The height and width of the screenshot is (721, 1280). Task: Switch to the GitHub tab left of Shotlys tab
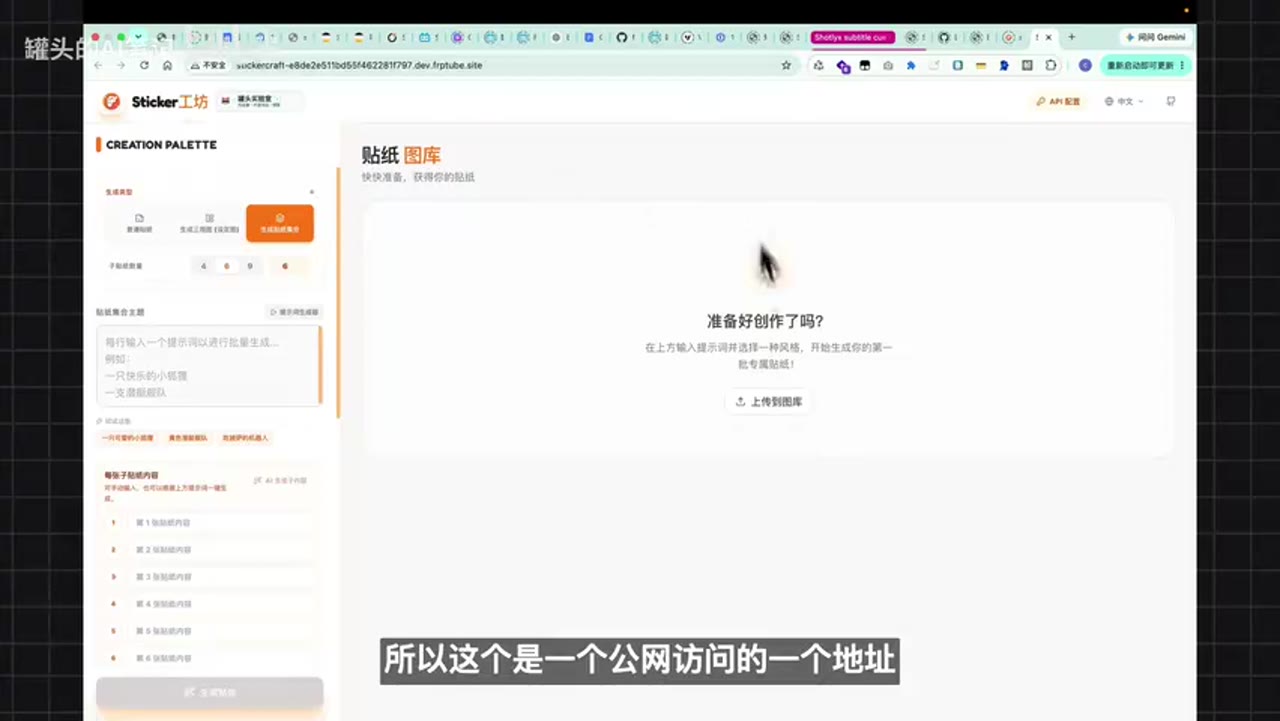(624, 37)
